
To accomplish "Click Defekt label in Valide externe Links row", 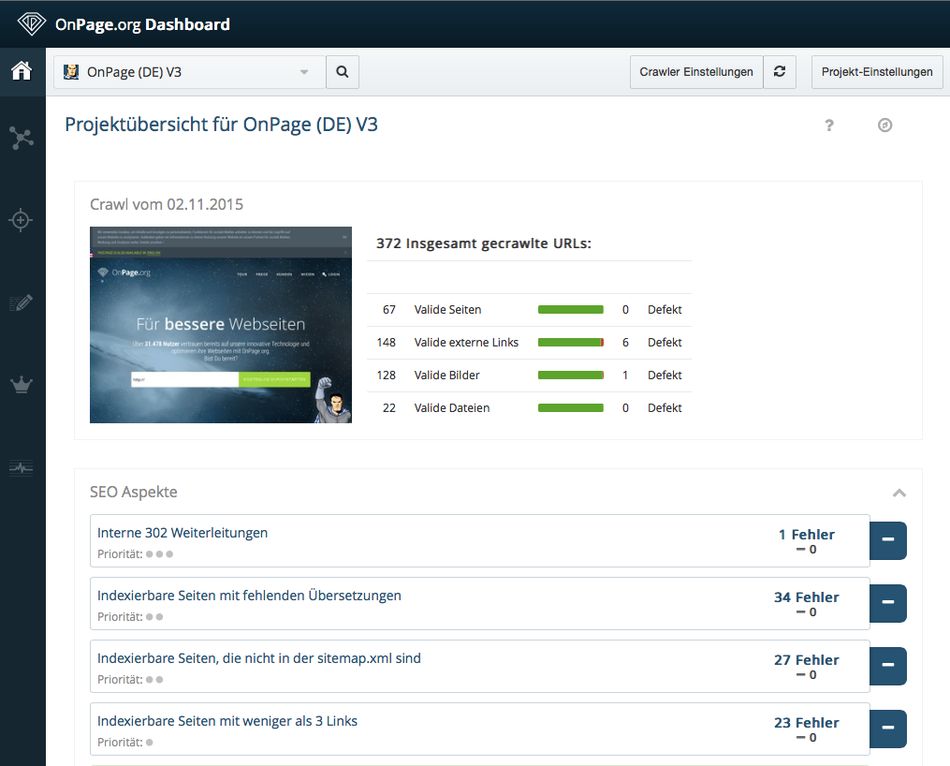I will 665,342.
